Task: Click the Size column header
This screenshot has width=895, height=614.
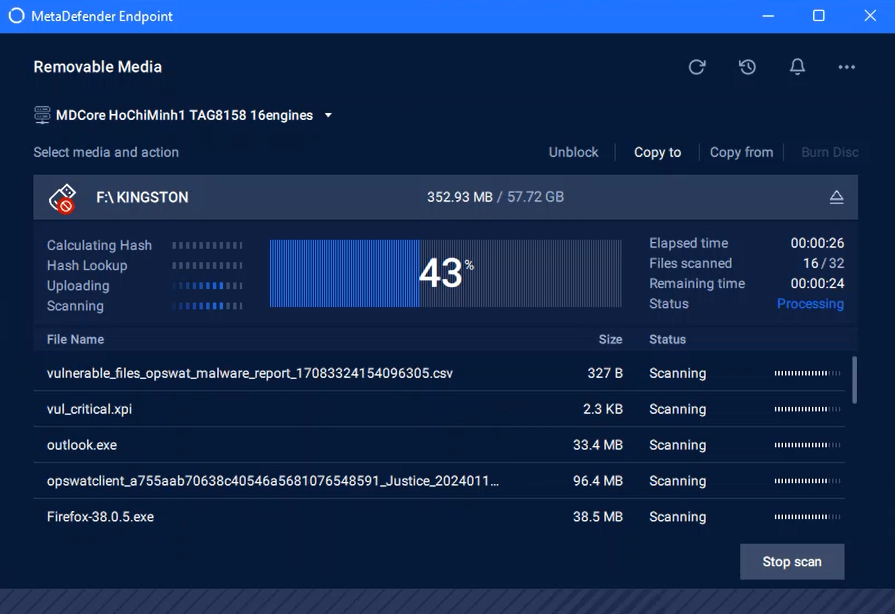Action: click(x=610, y=340)
